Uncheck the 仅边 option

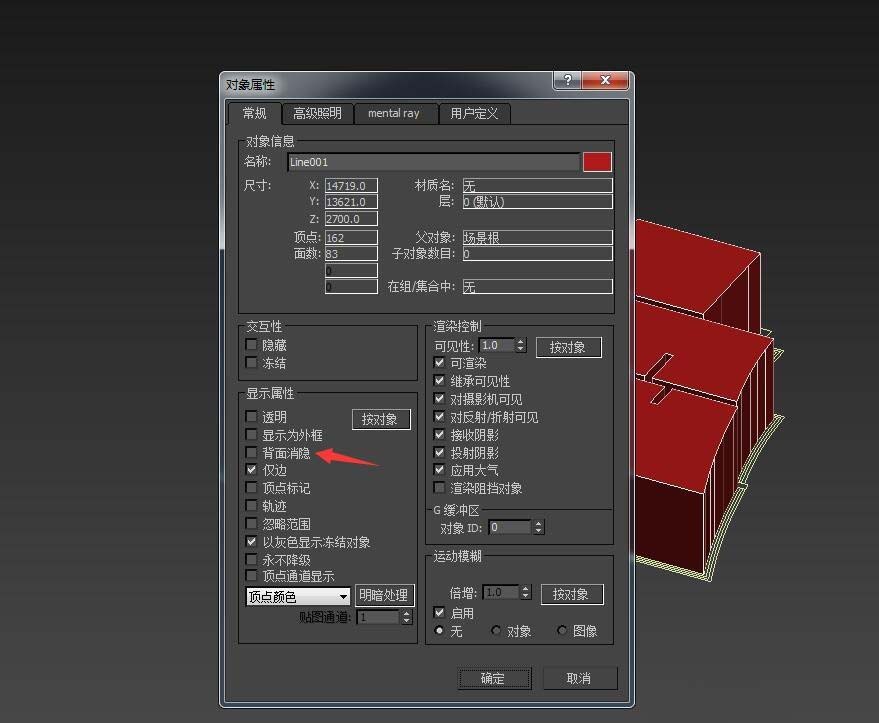tap(251, 470)
